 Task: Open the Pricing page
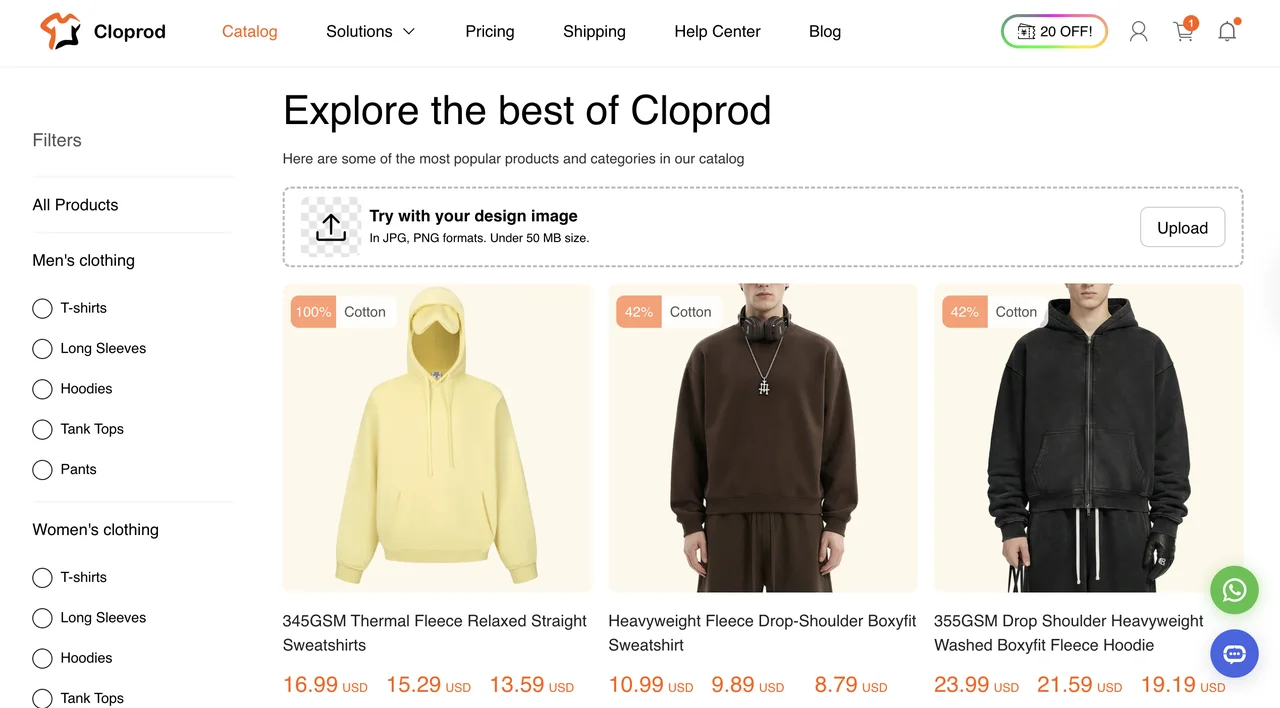coord(490,32)
